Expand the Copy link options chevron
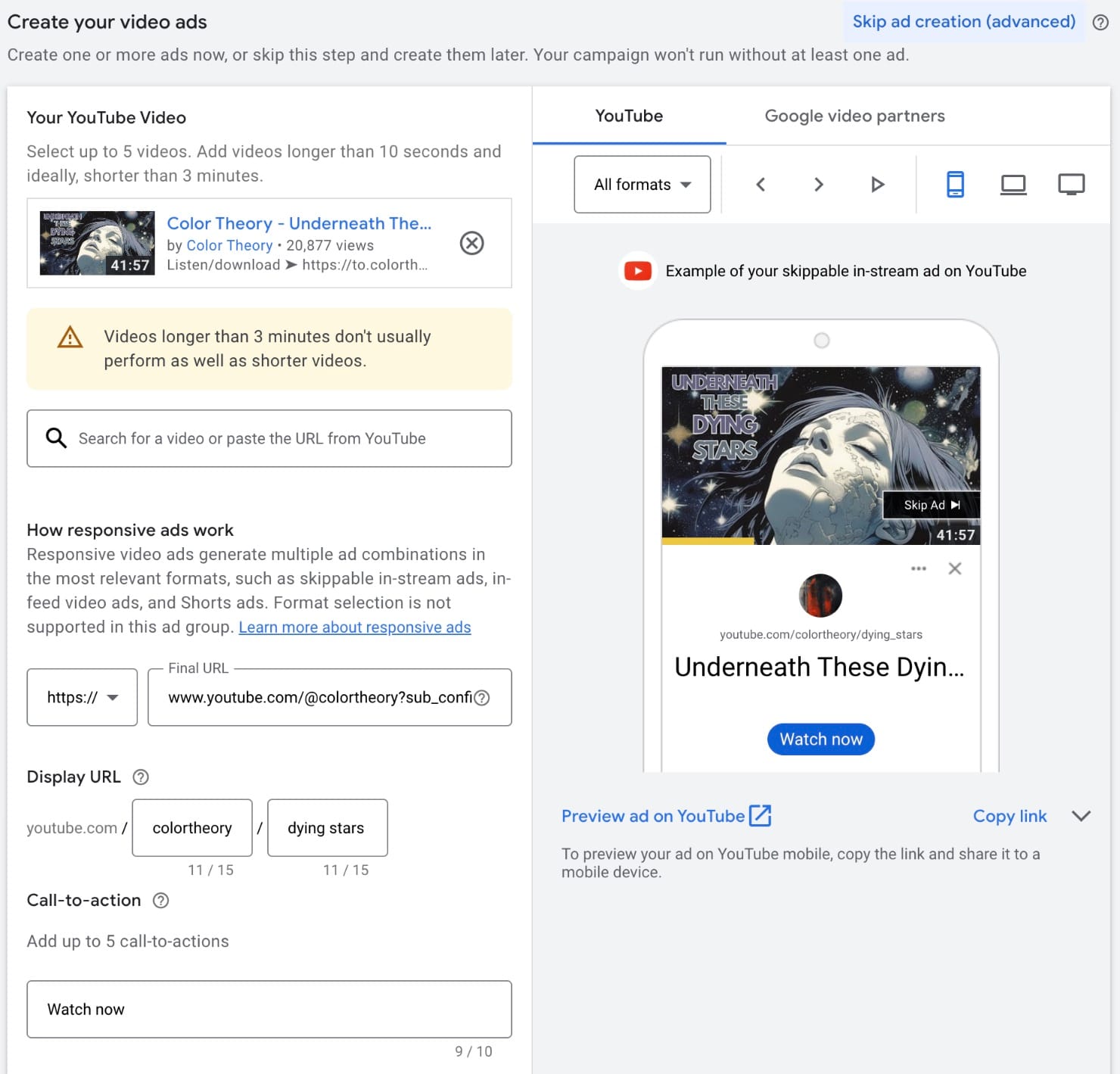The image size is (1120, 1074). 1081,816
